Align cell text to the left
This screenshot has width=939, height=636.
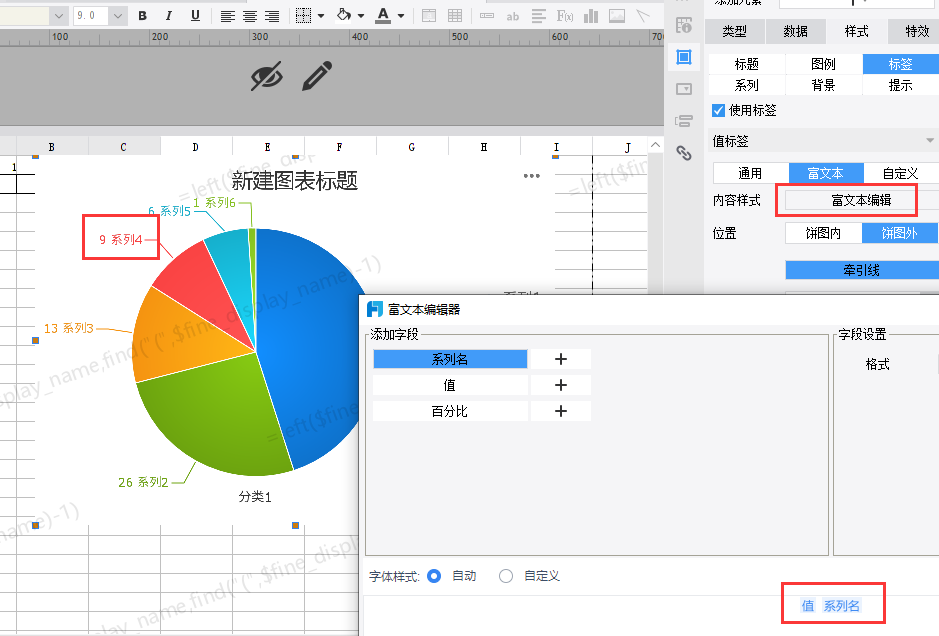[228, 16]
